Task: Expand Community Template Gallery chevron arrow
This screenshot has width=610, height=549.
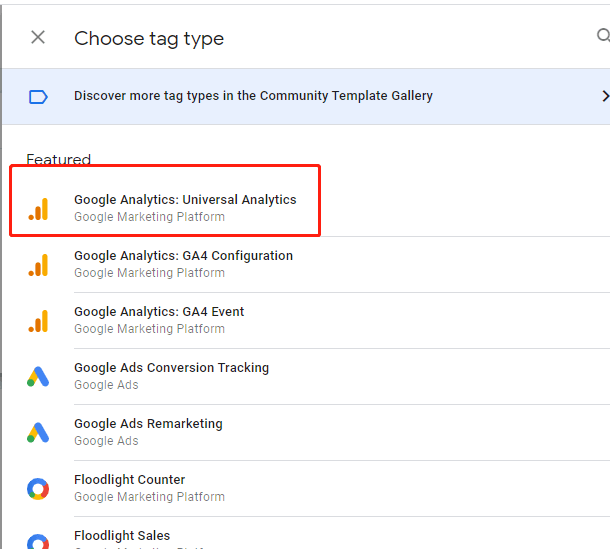Action: [605, 96]
